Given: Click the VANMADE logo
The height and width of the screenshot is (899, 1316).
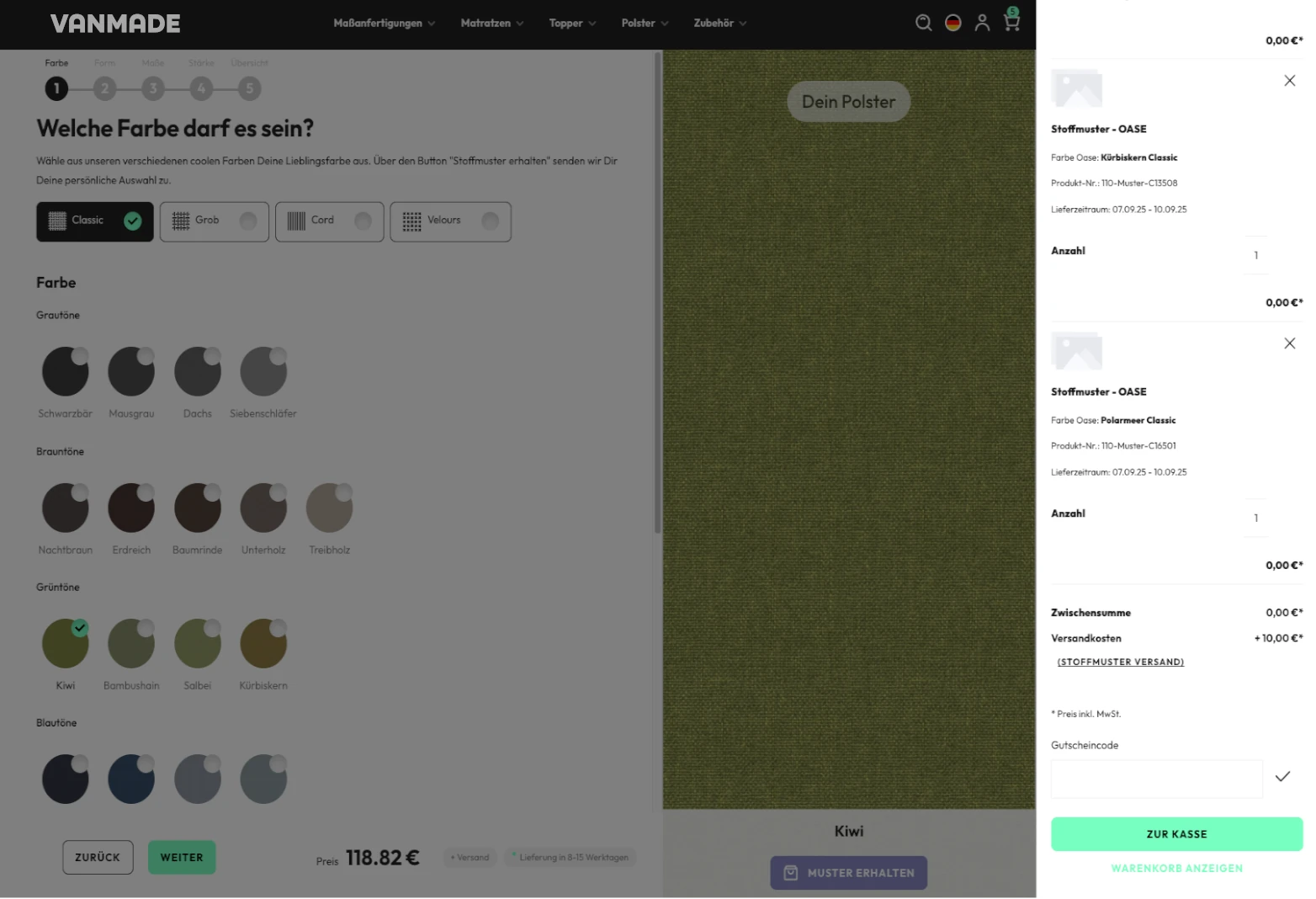Looking at the screenshot, I should point(115,24).
